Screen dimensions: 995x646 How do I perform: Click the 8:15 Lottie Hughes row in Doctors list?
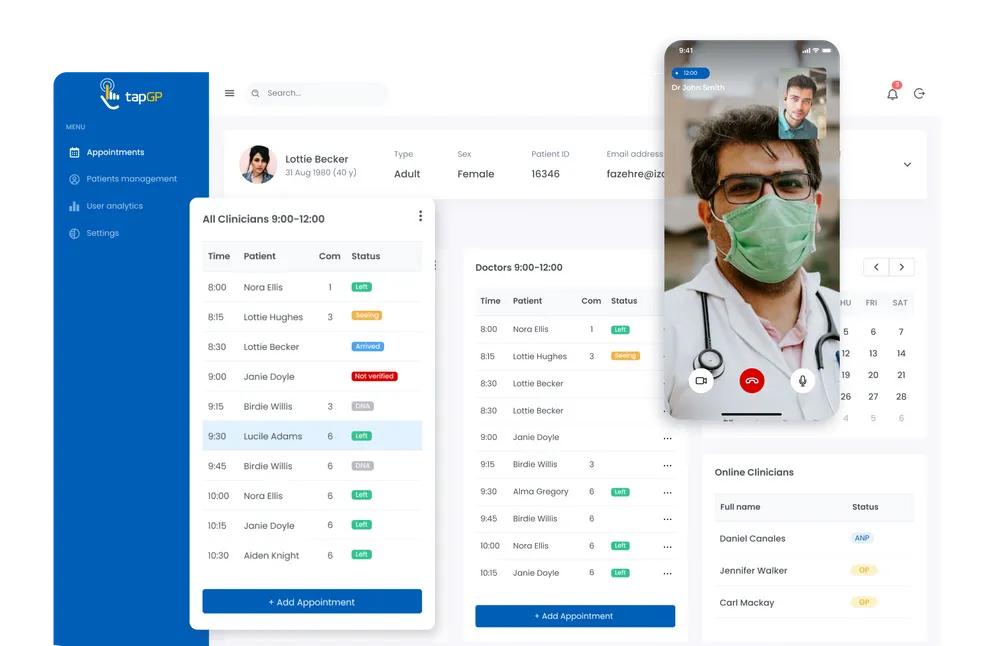coord(575,357)
